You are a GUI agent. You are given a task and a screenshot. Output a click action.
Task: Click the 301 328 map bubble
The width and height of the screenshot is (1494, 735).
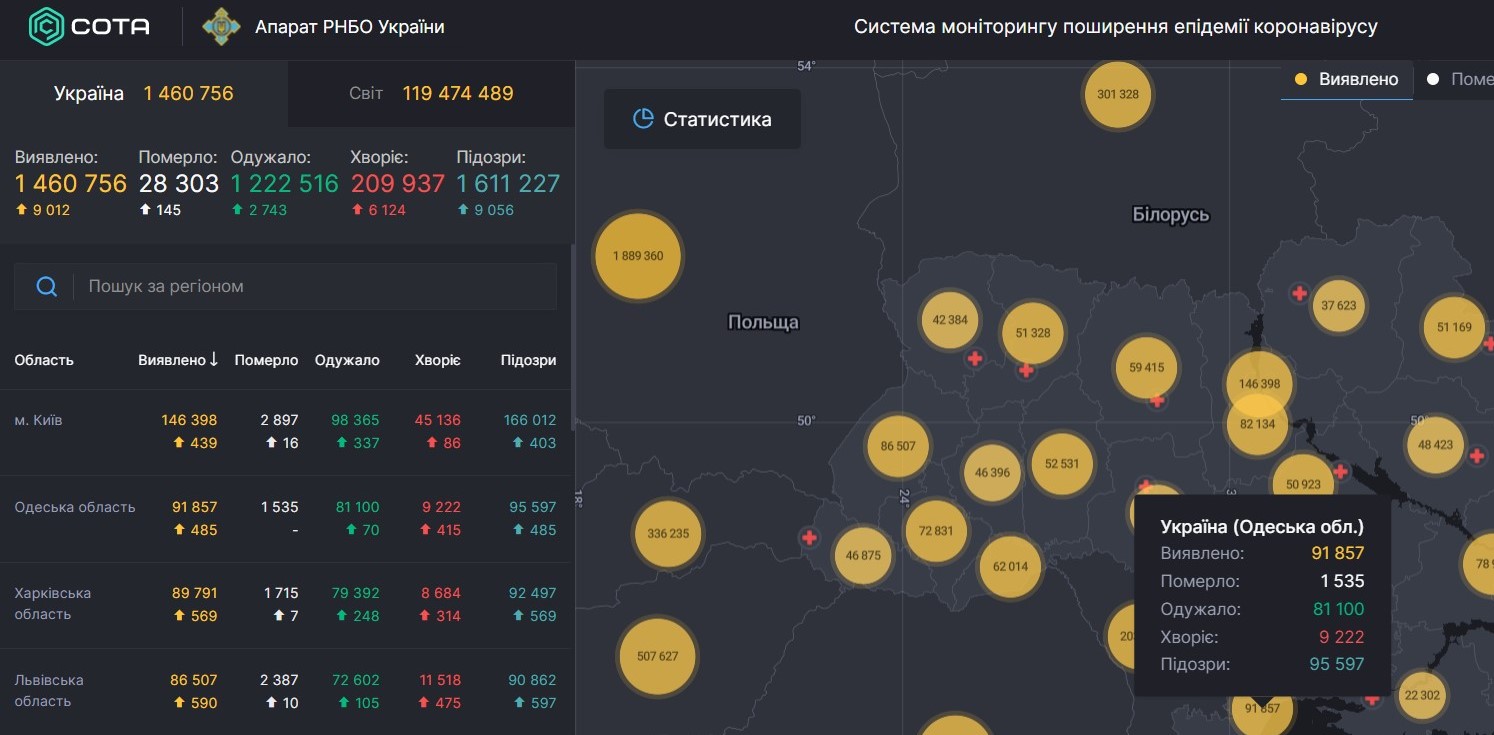(x=1117, y=94)
